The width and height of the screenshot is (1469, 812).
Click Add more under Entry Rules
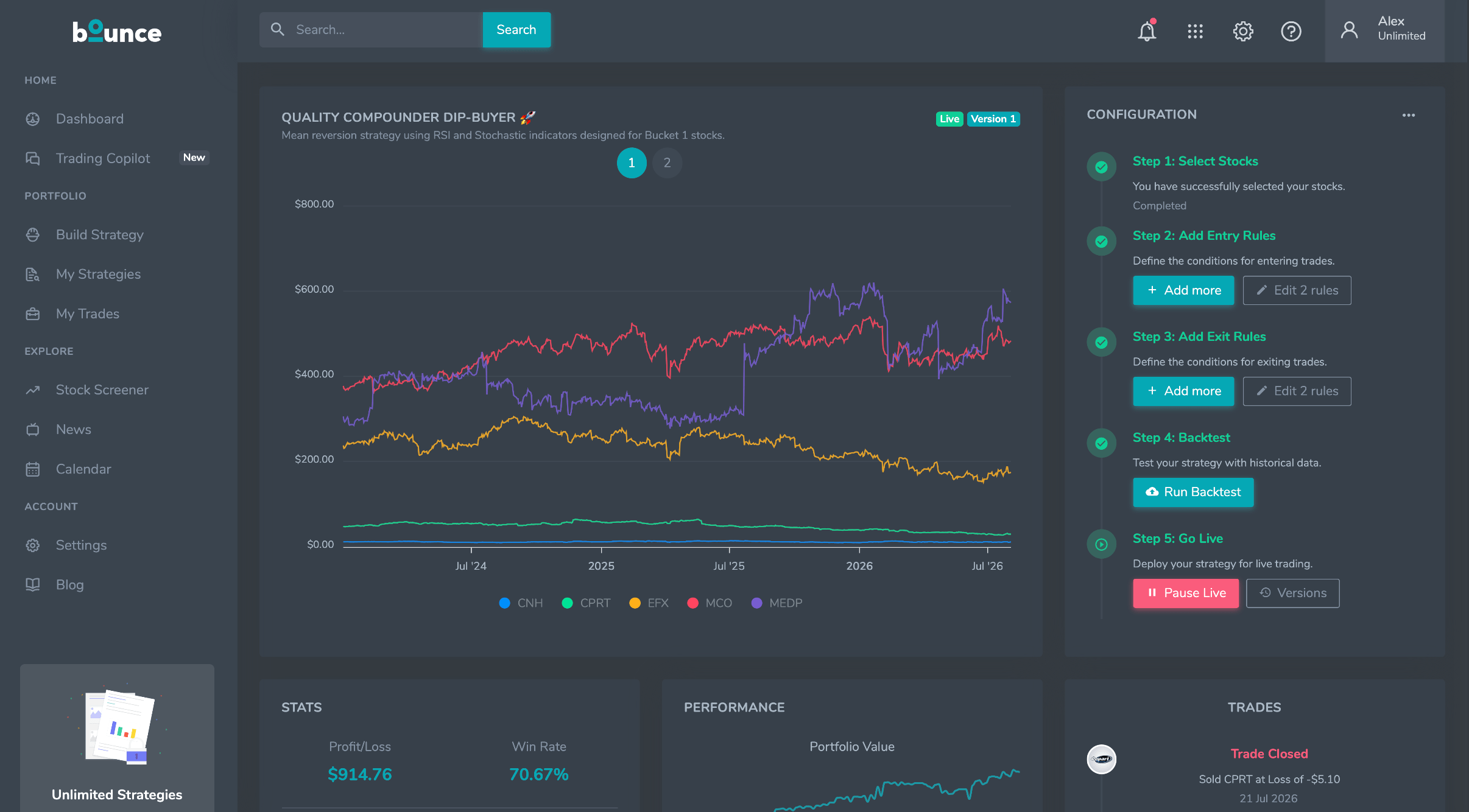coord(1183,290)
